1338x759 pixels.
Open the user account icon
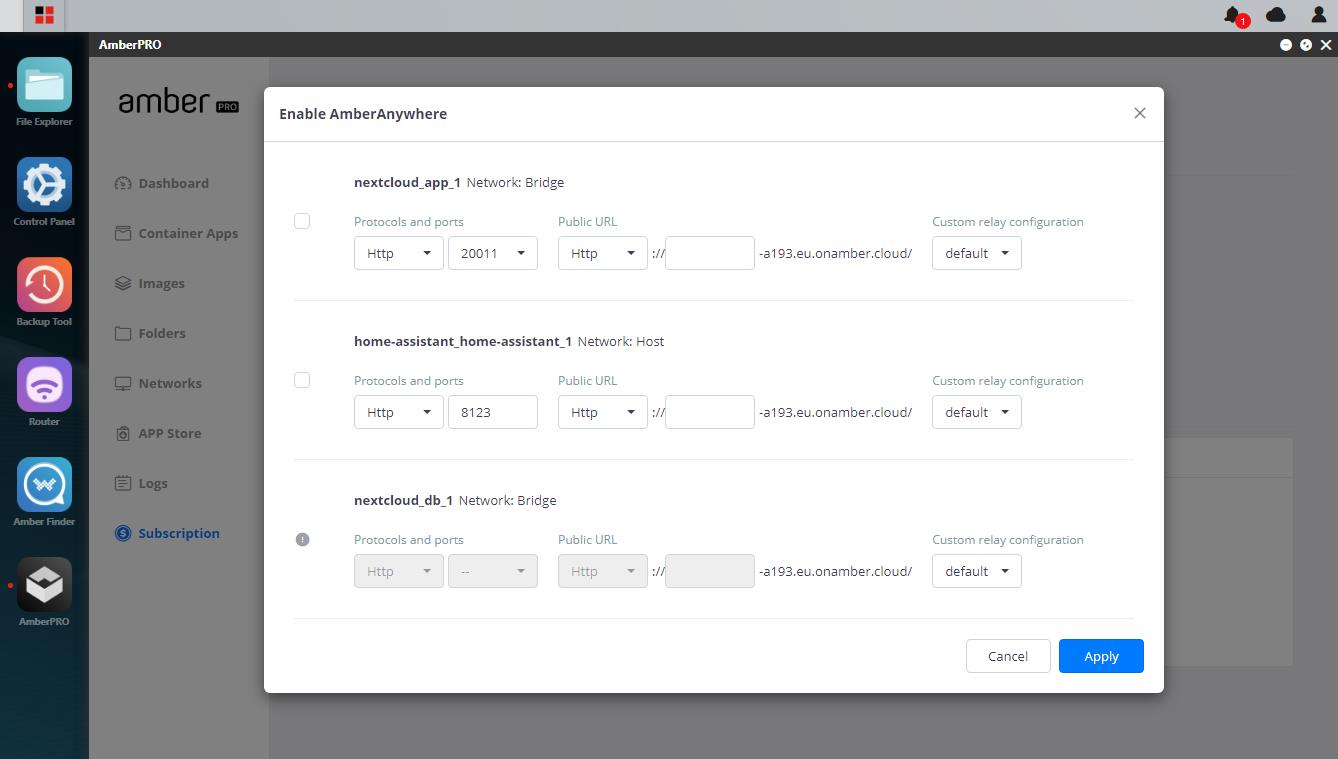[1318, 15]
